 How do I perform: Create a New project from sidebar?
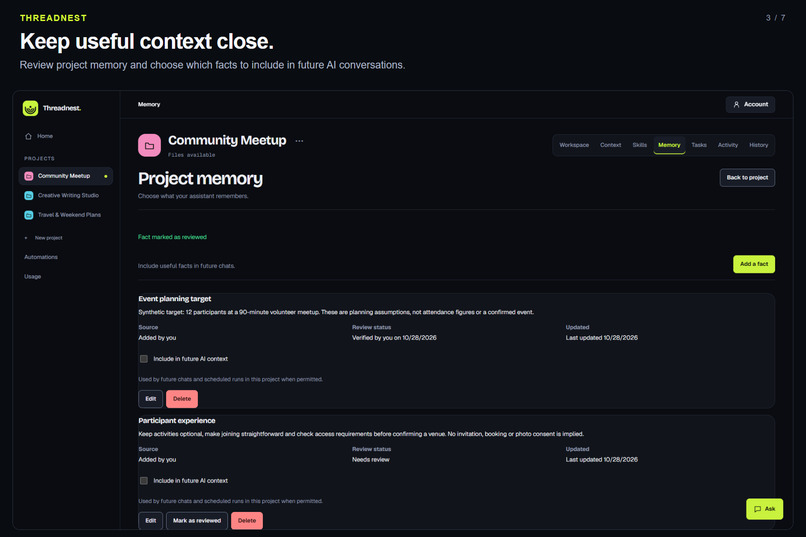(x=66, y=238)
